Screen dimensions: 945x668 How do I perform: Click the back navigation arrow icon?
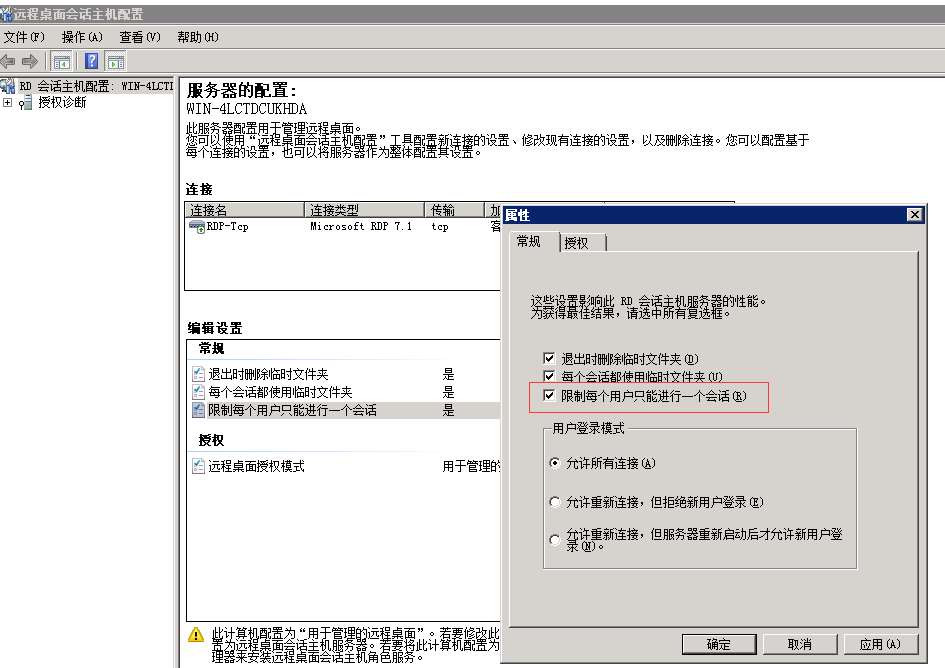pos(8,61)
